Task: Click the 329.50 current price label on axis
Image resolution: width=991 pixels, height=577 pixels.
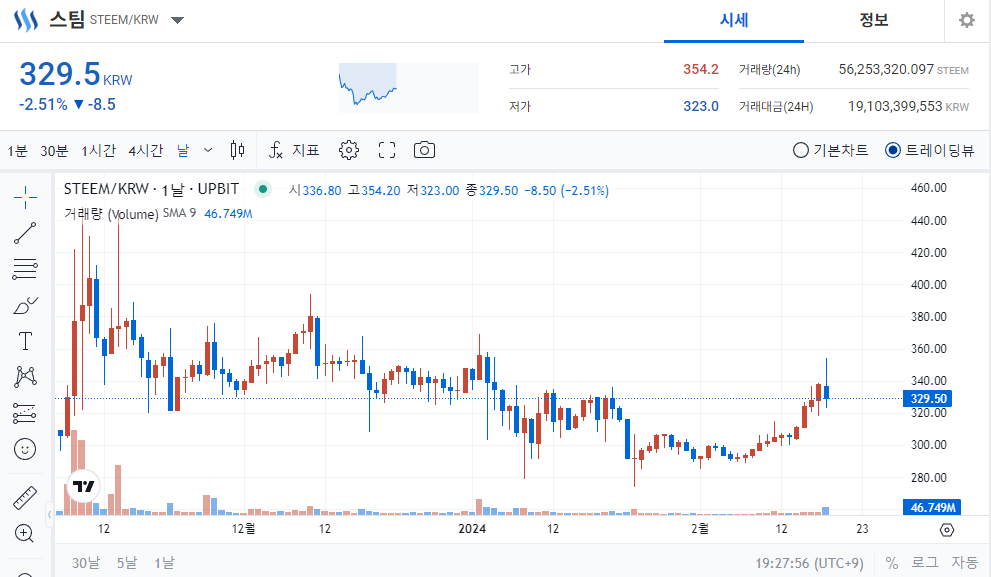Action: tap(928, 399)
